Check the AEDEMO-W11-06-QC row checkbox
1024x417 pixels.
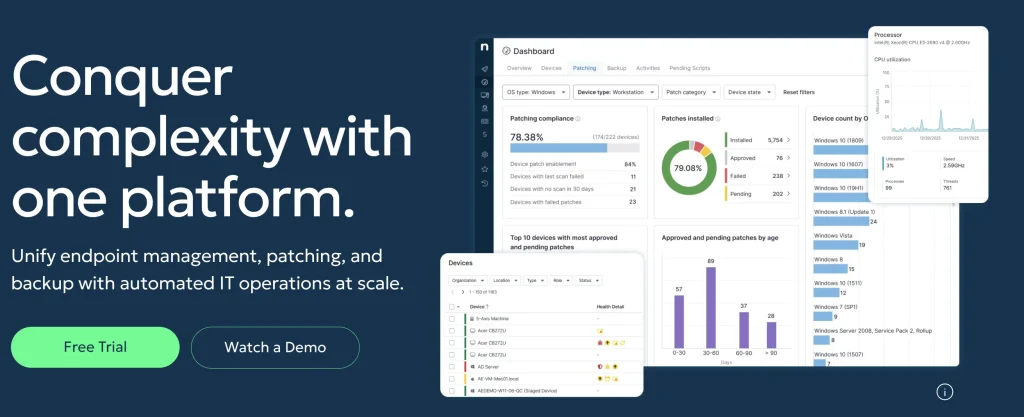pos(451,390)
